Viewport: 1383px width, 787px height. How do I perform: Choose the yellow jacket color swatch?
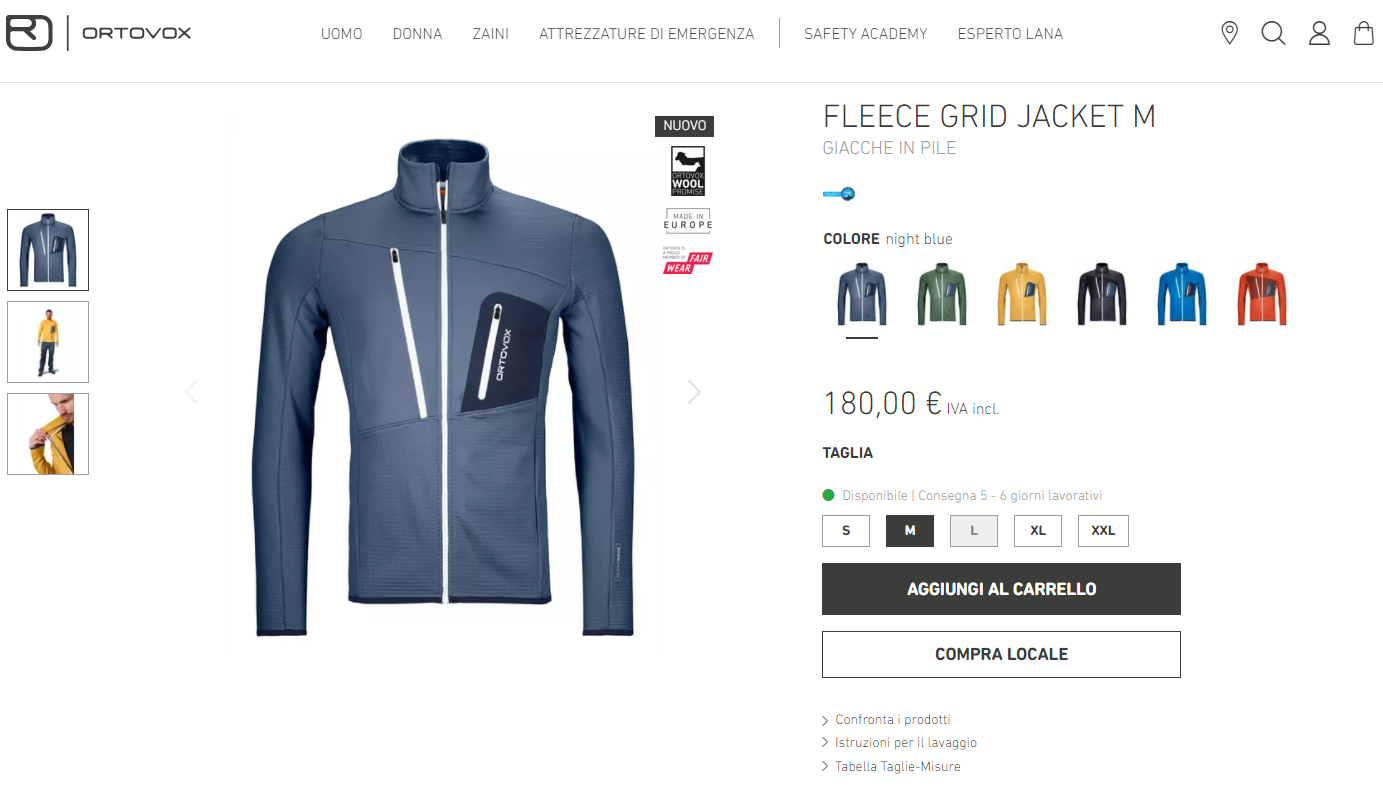coord(1022,294)
